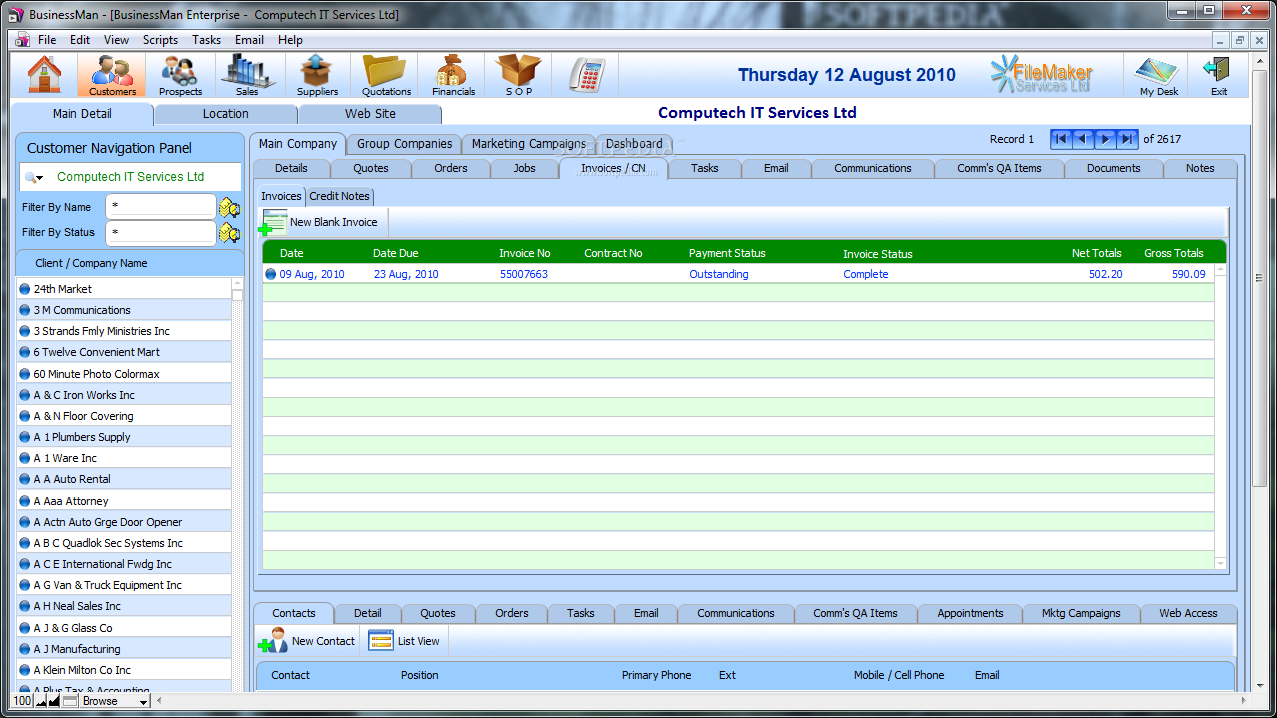This screenshot has height=718, width=1277.
Task: Go to previous record
Action: click(x=1083, y=139)
